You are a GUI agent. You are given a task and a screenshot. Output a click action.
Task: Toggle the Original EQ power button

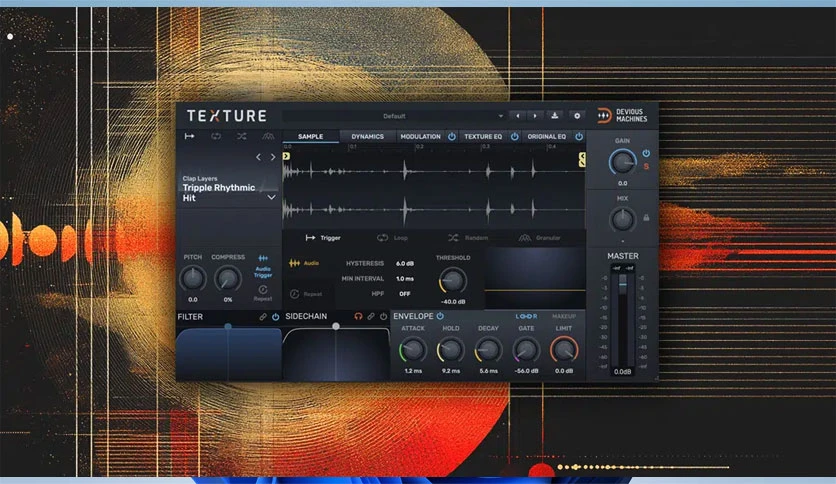click(x=579, y=136)
